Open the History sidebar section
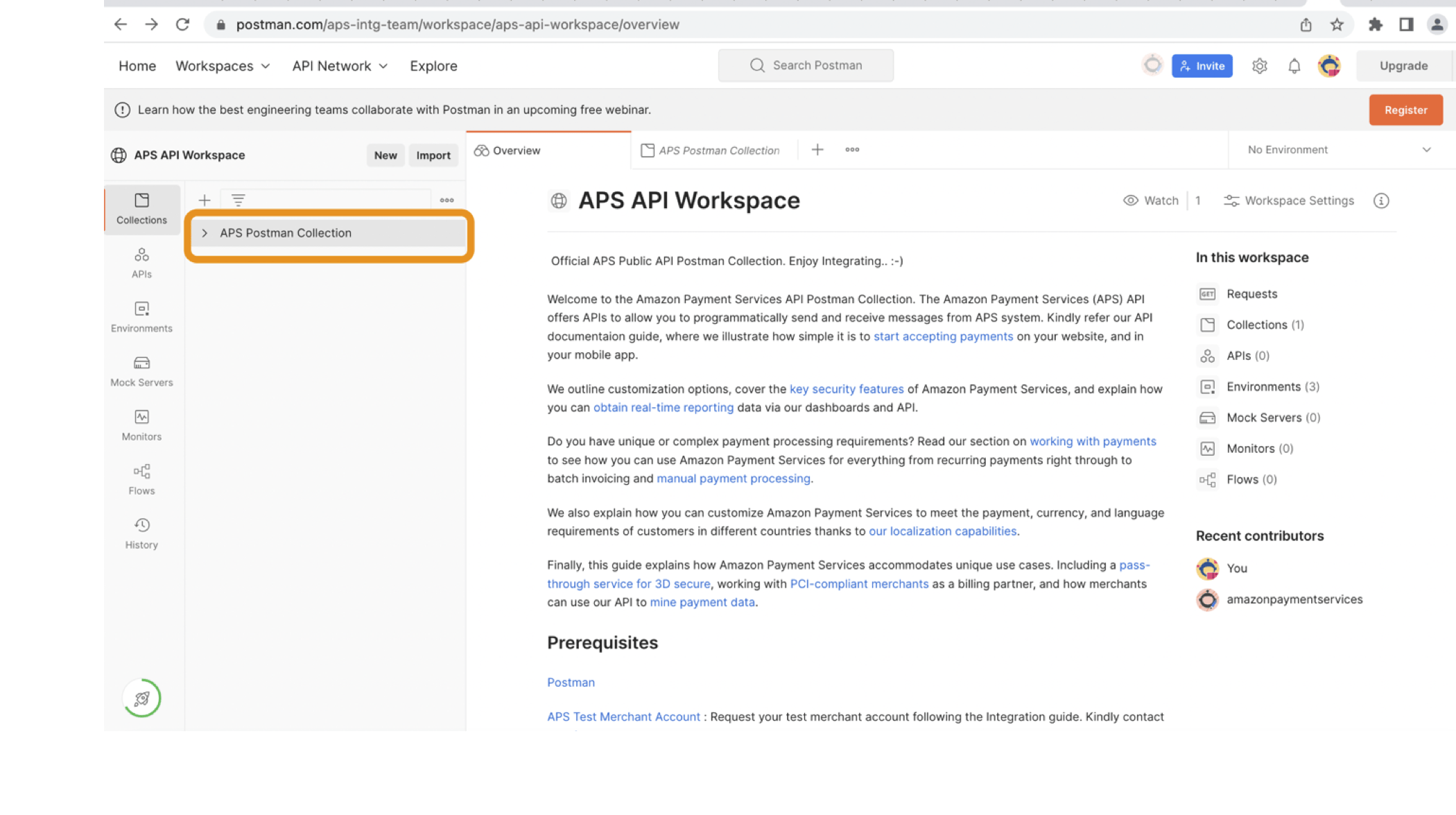The image size is (1456, 815). tap(141, 533)
